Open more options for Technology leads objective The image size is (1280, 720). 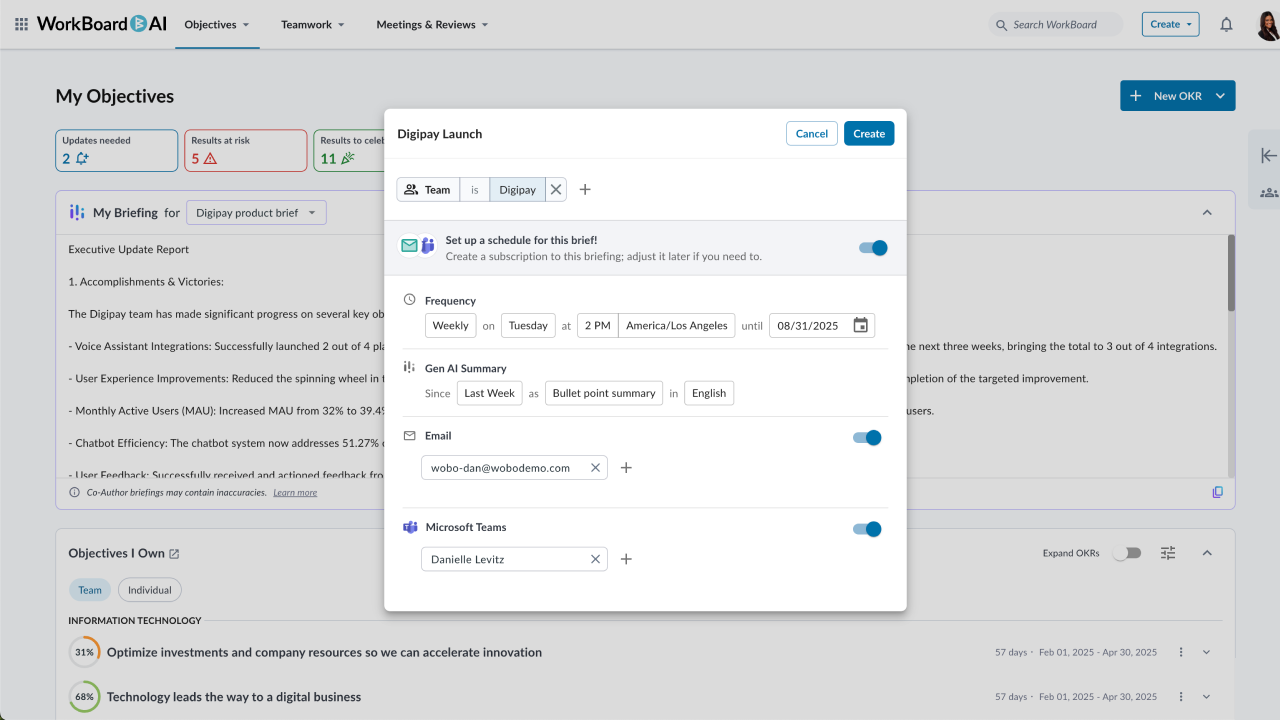tap(1181, 697)
